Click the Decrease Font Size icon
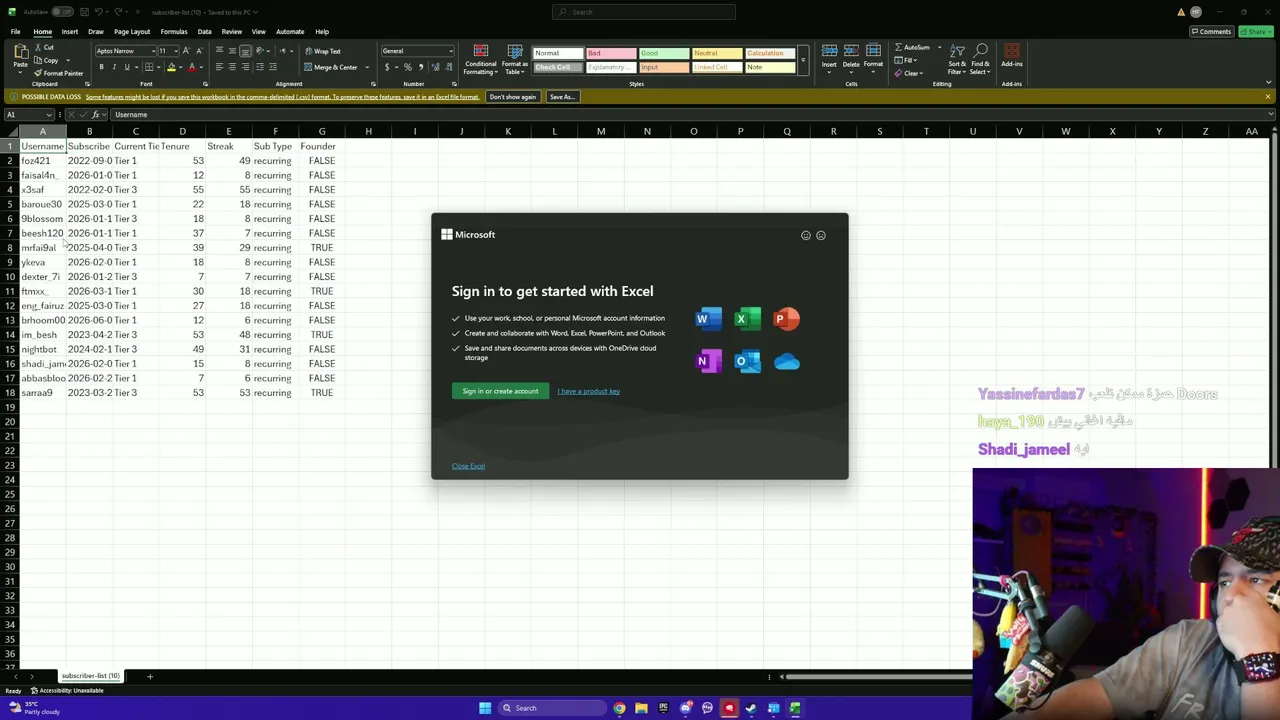The image size is (1280, 720). tap(199, 51)
